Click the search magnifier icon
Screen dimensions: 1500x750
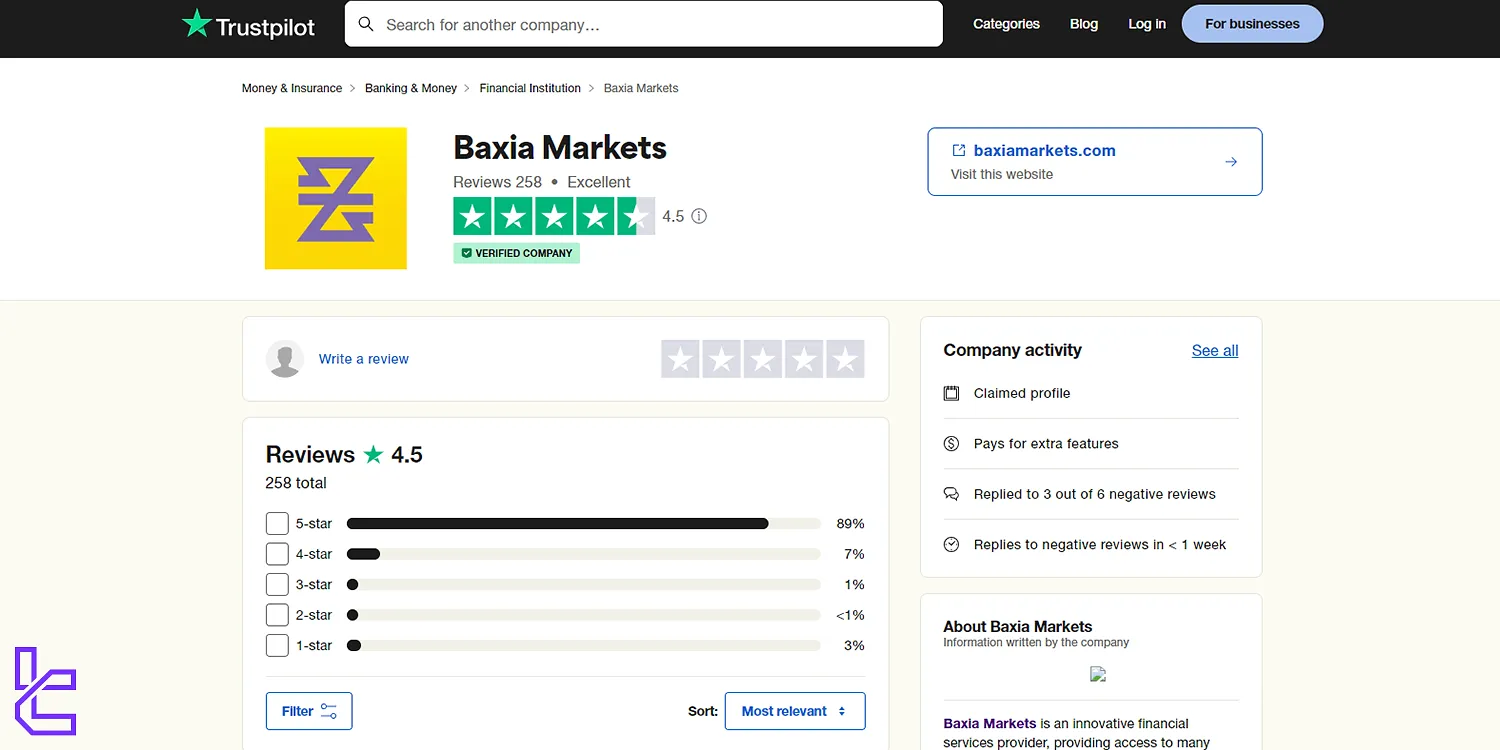pos(366,24)
